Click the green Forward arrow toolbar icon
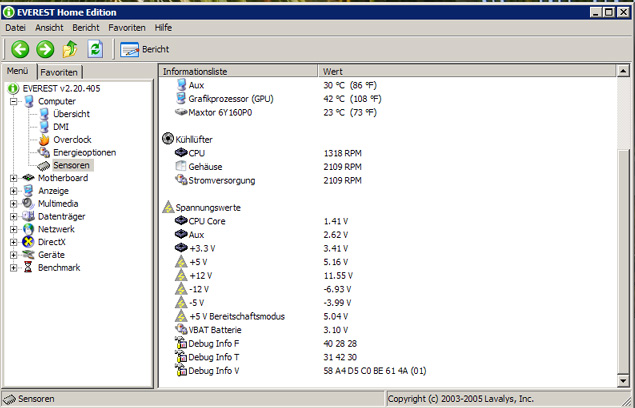Viewport: 635px width, 408px height. pos(45,49)
